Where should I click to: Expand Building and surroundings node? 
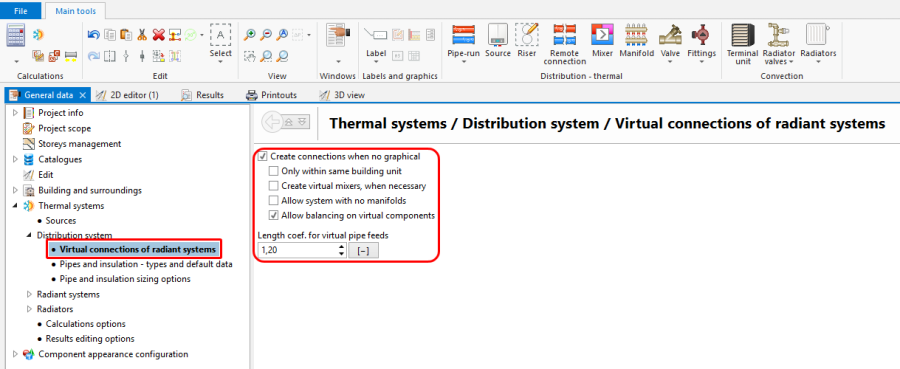pyautogui.click(x=15, y=190)
